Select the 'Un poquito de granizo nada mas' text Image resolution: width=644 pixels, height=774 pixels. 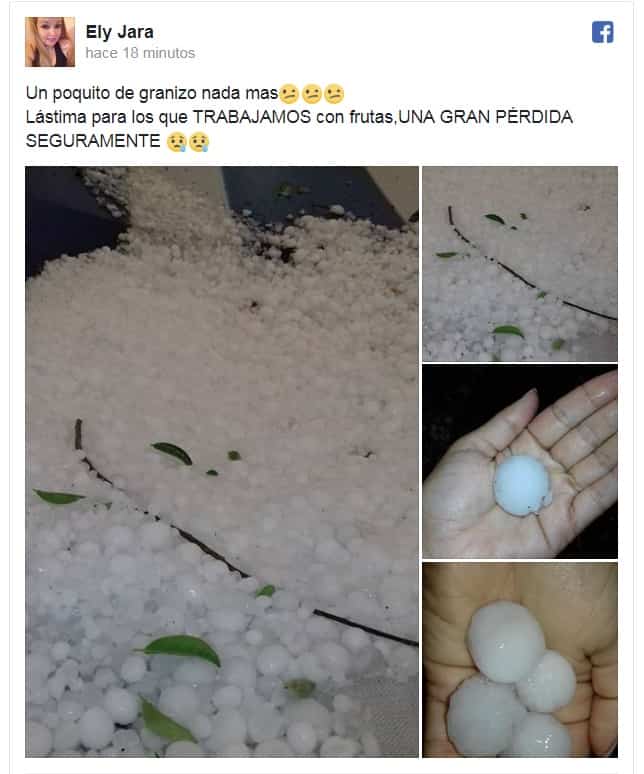[152, 93]
